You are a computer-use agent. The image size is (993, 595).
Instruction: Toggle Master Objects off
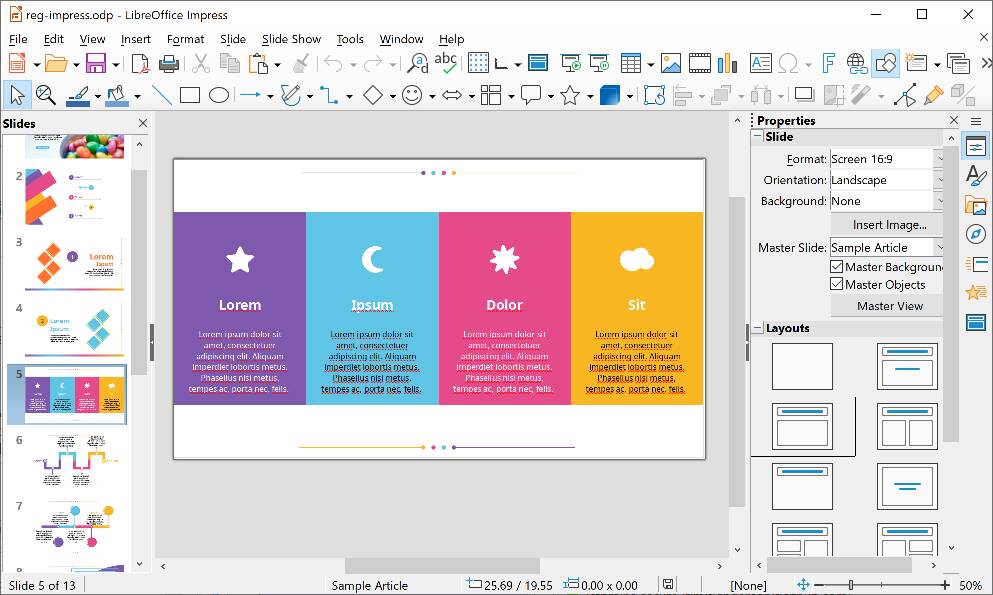pos(837,284)
